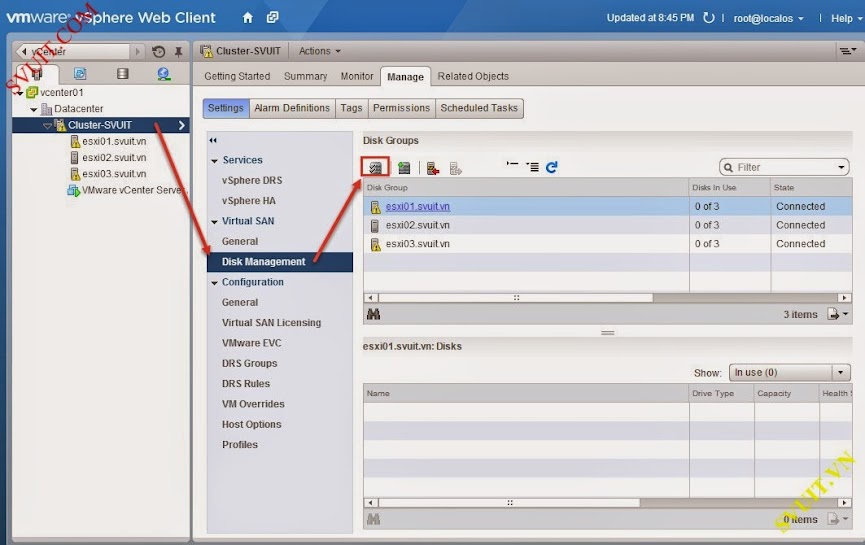Switch to Storage inventory view

pyautogui.click(x=122, y=73)
